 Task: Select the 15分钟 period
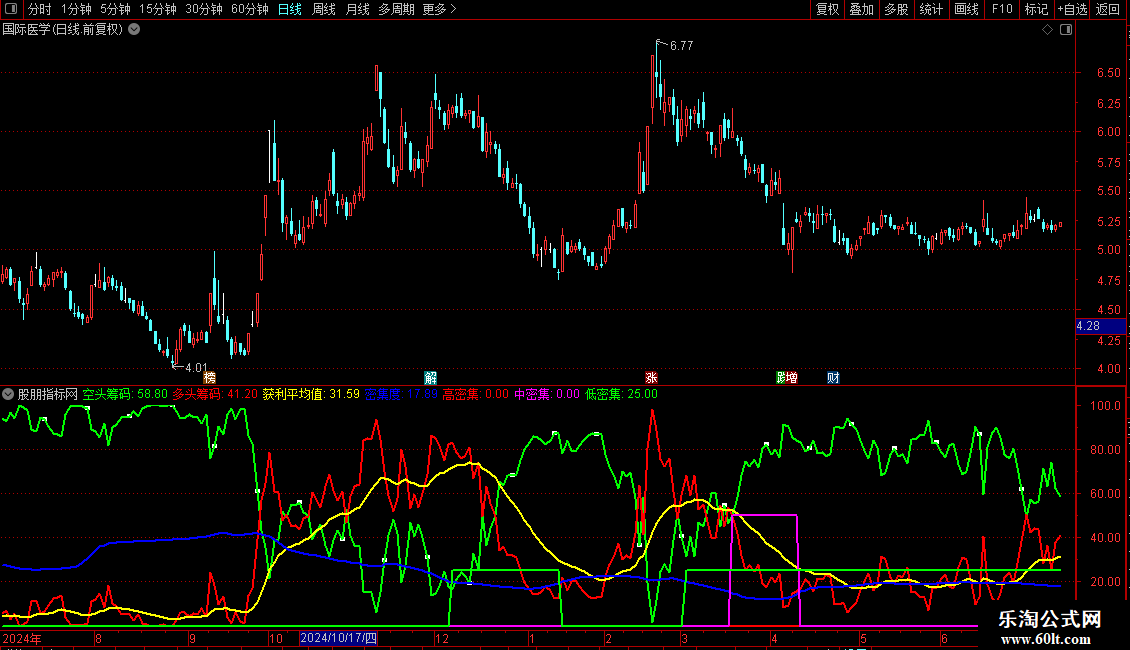tap(158, 9)
